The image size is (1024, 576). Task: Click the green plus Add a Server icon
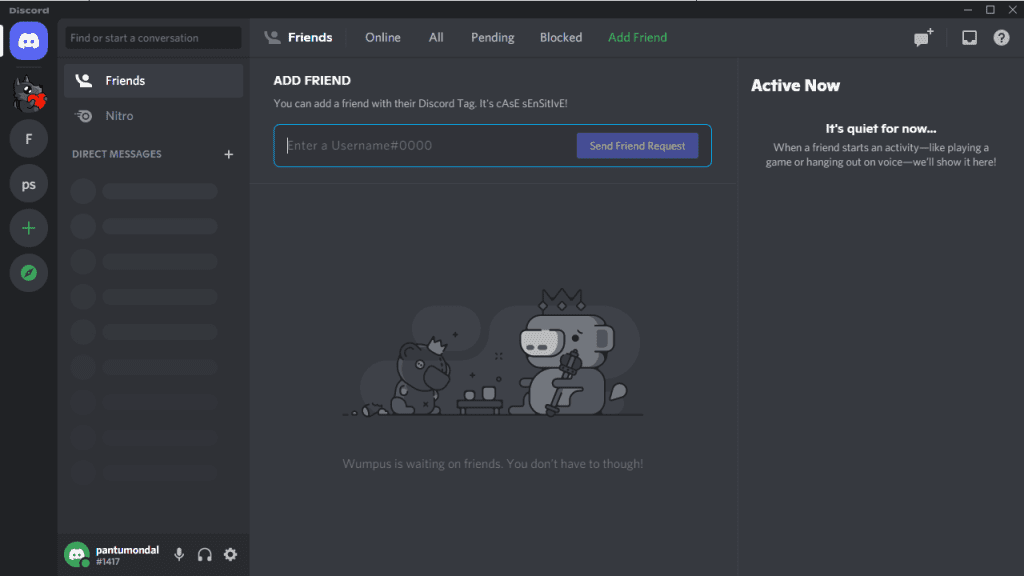coord(29,228)
